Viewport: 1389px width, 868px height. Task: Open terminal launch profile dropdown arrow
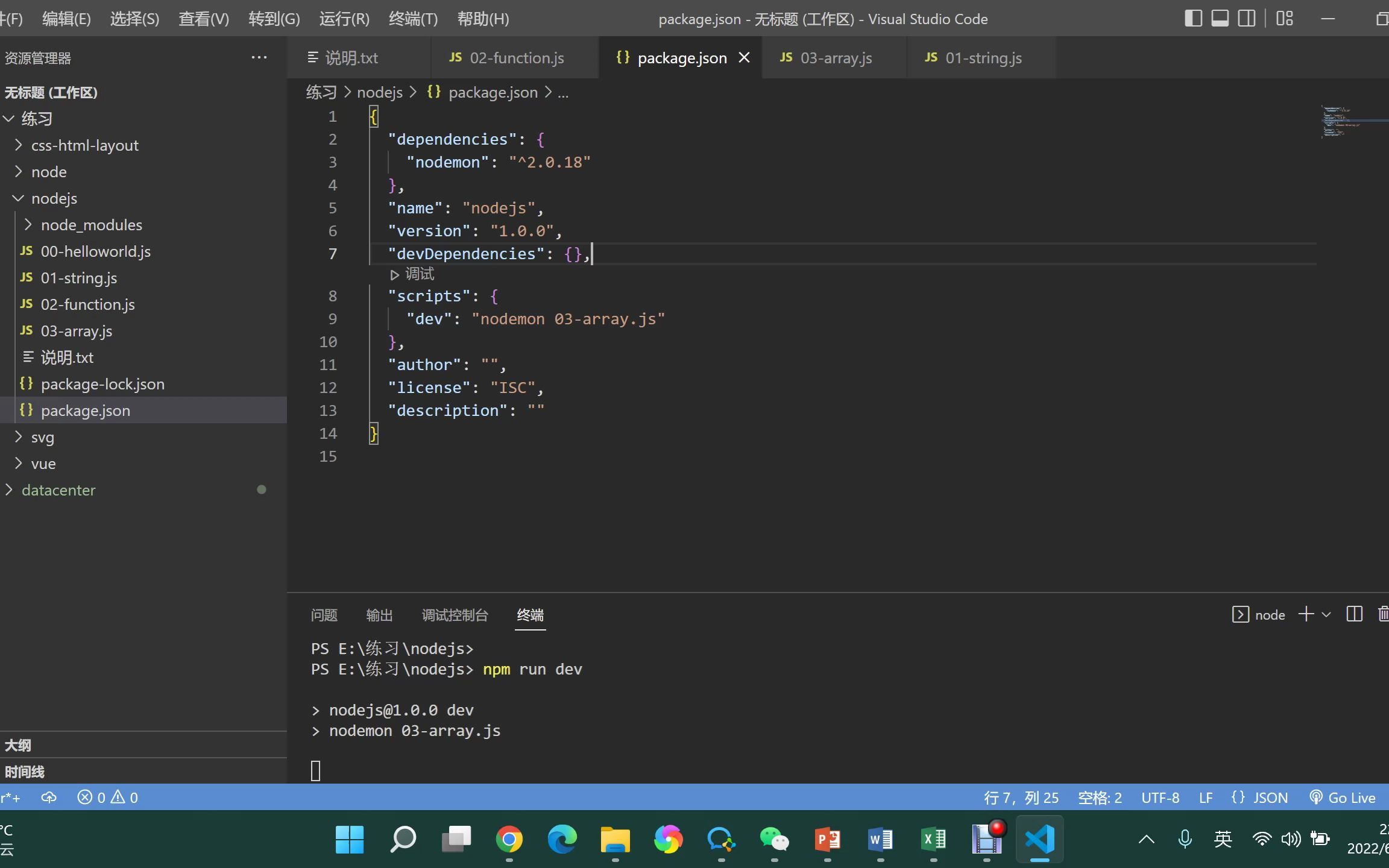(x=1326, y=615)
